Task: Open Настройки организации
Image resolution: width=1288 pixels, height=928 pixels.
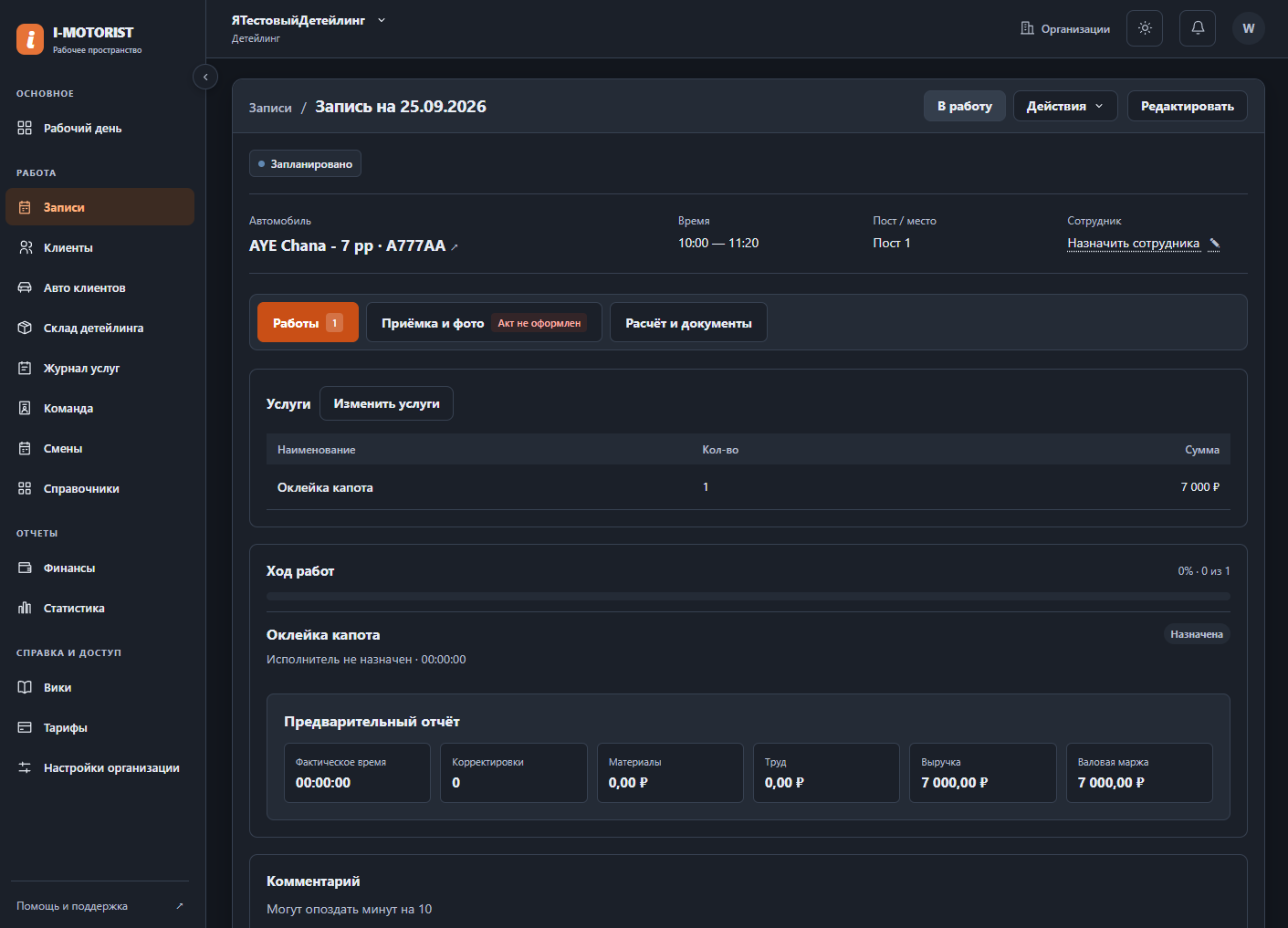Action: [x=99, y=767]
